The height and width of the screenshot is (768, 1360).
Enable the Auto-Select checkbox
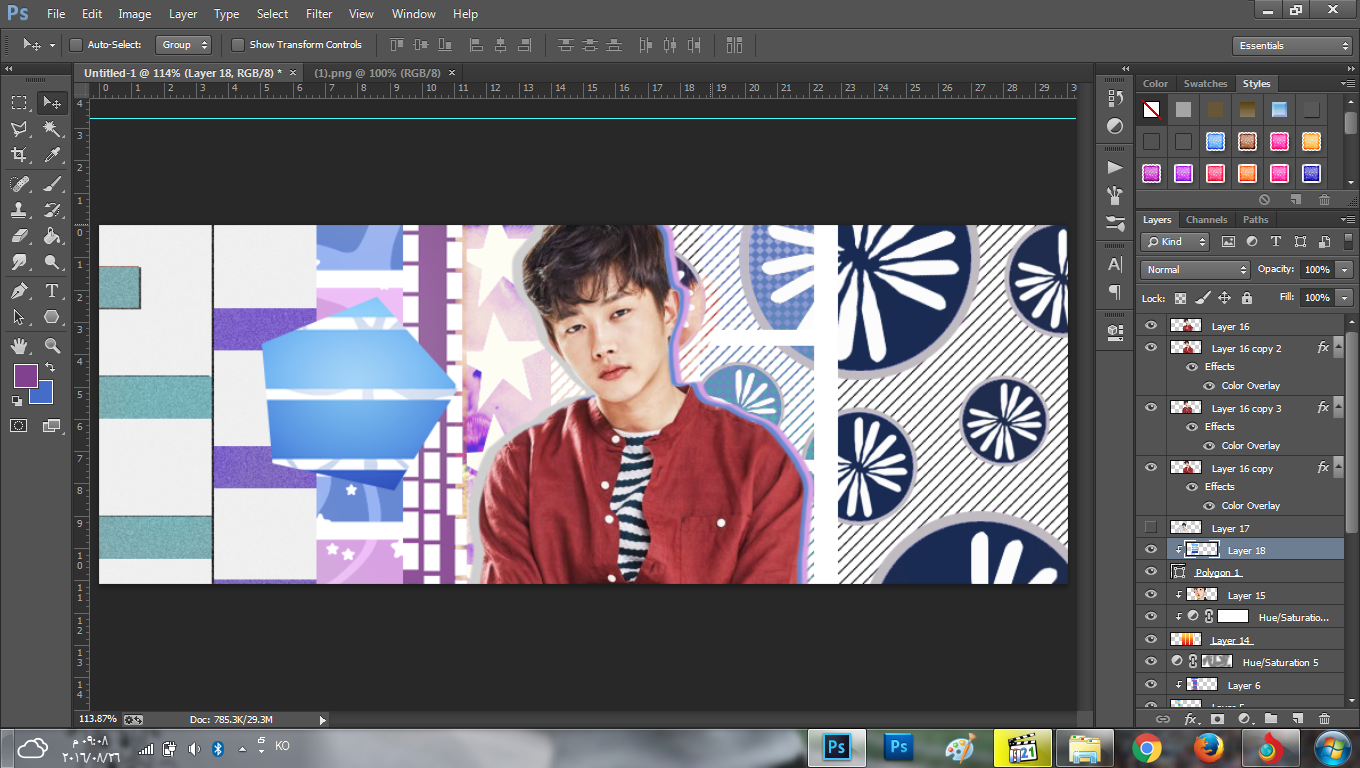tap(76, 45)
